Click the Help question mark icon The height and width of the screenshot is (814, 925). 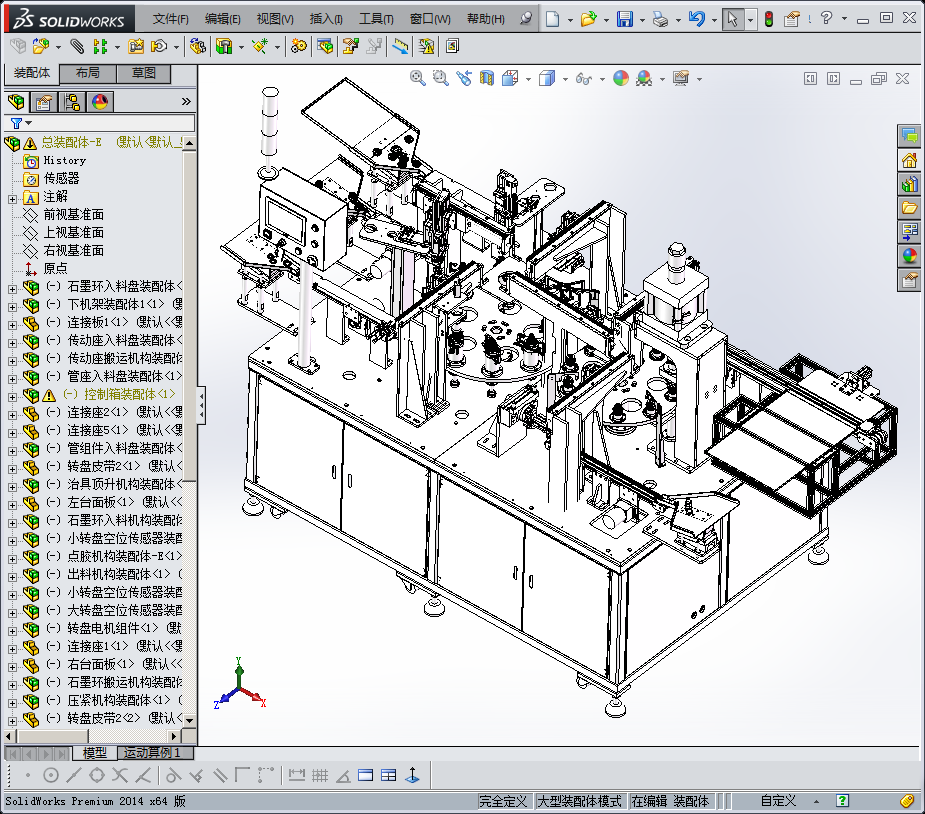click(x=826, y=18)
